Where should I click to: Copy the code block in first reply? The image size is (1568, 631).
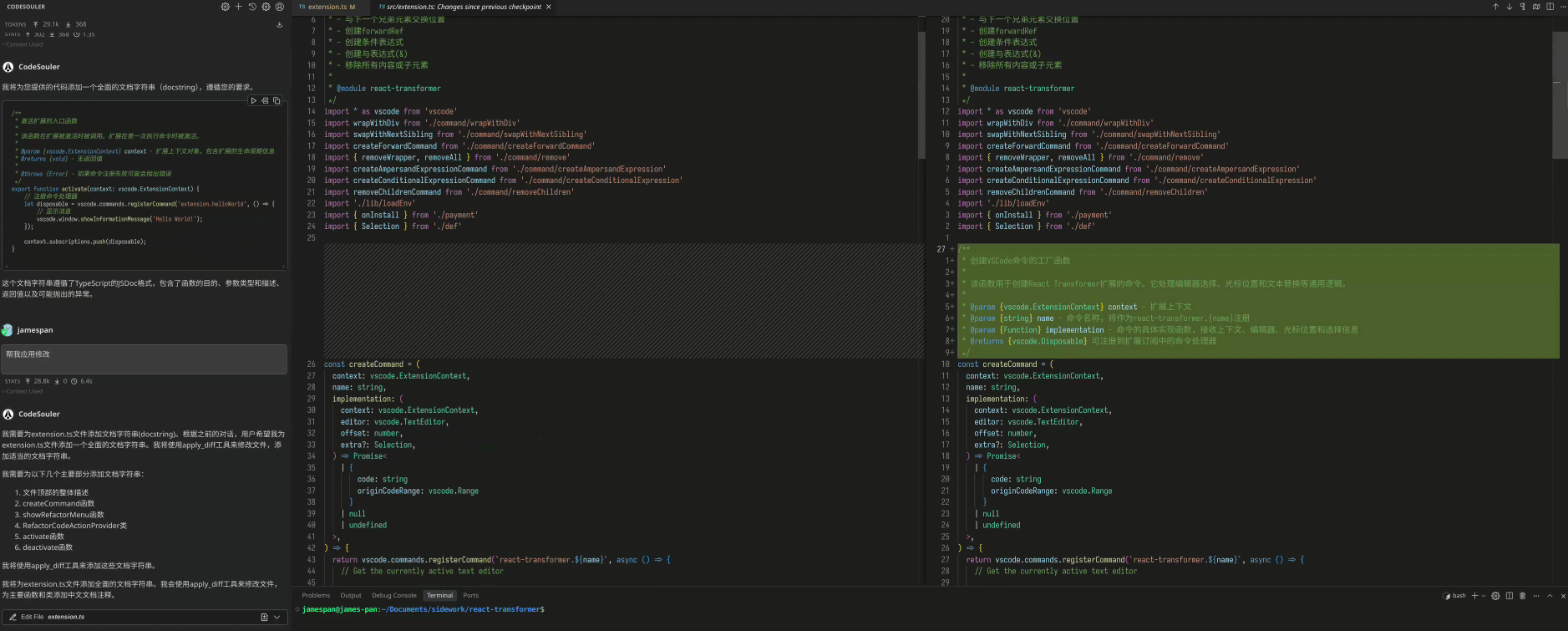point(277,101)
